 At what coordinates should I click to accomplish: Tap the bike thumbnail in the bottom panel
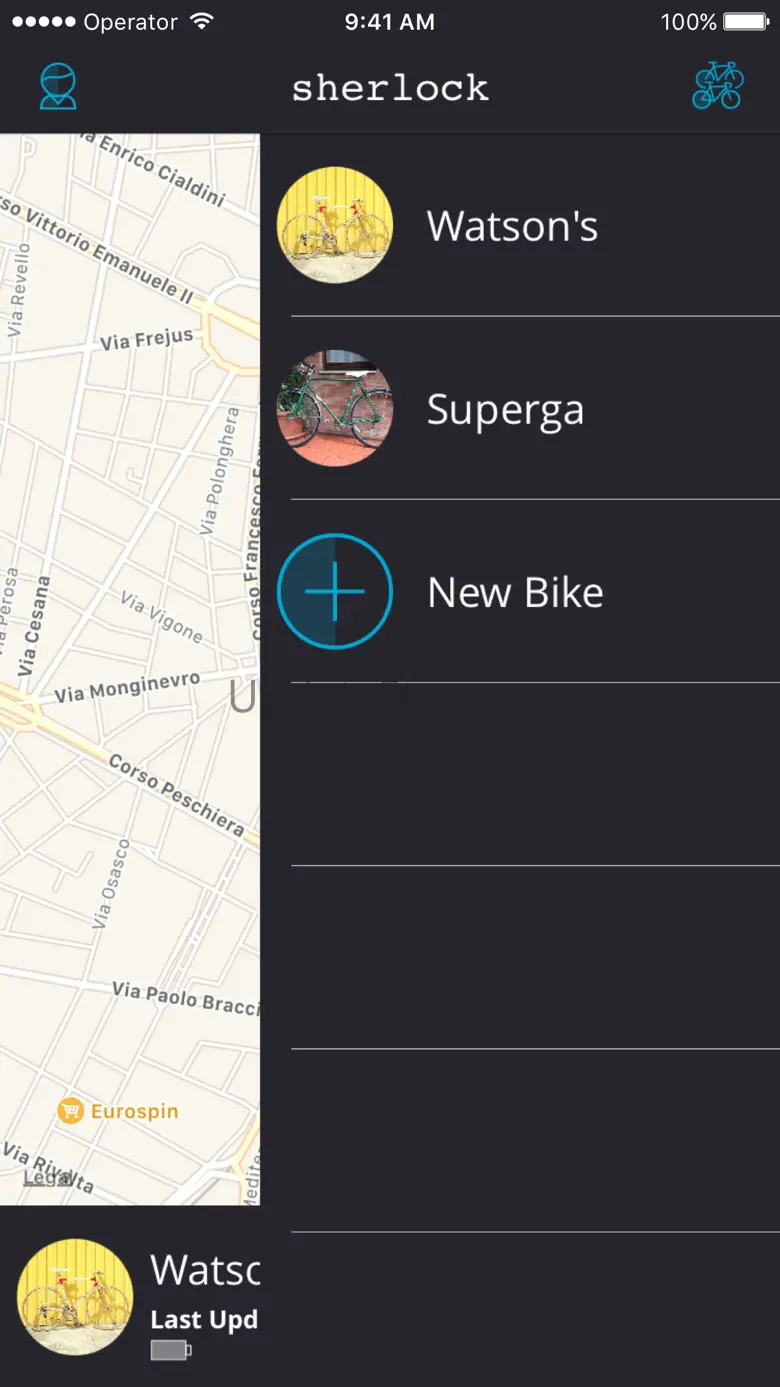[x=75, y=1297]
